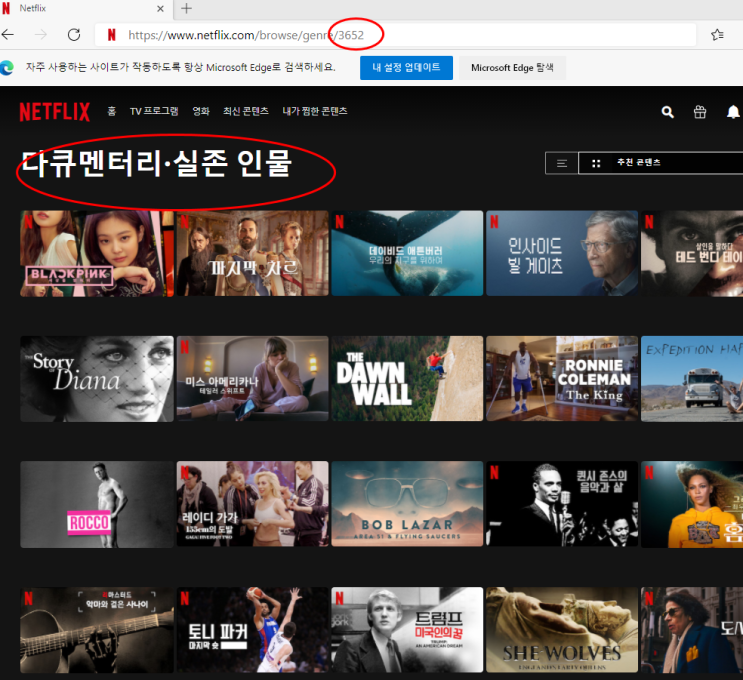Open 테드 번디 테이프 thumbnail

(692, 254)
